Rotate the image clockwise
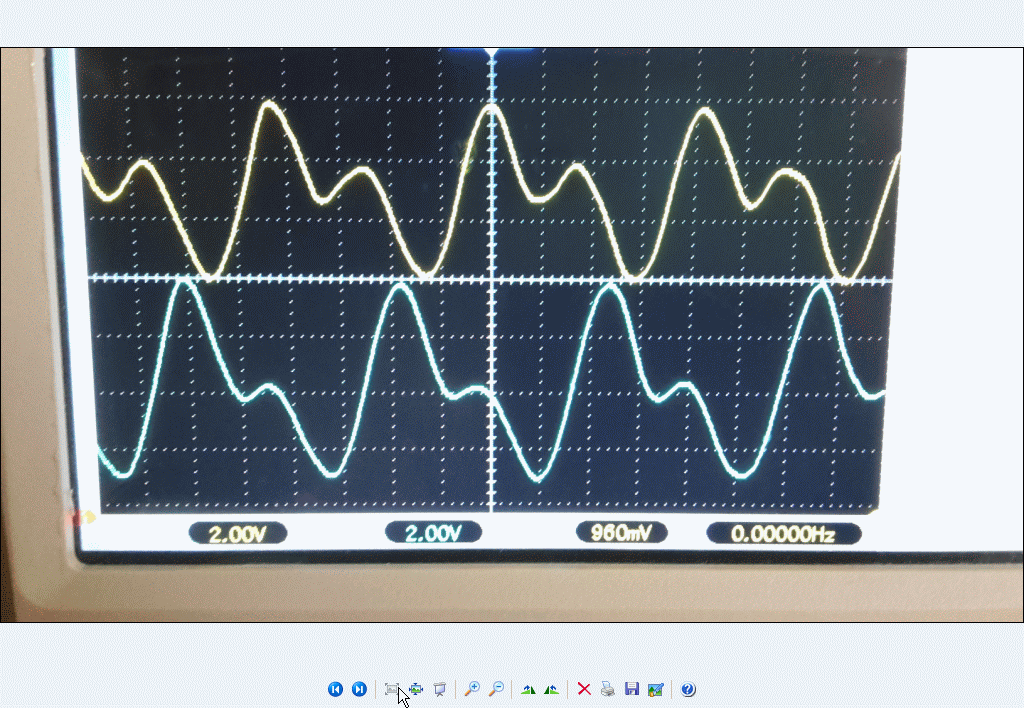Screen dimensions: 1024x708 click(x=528, y=689)
